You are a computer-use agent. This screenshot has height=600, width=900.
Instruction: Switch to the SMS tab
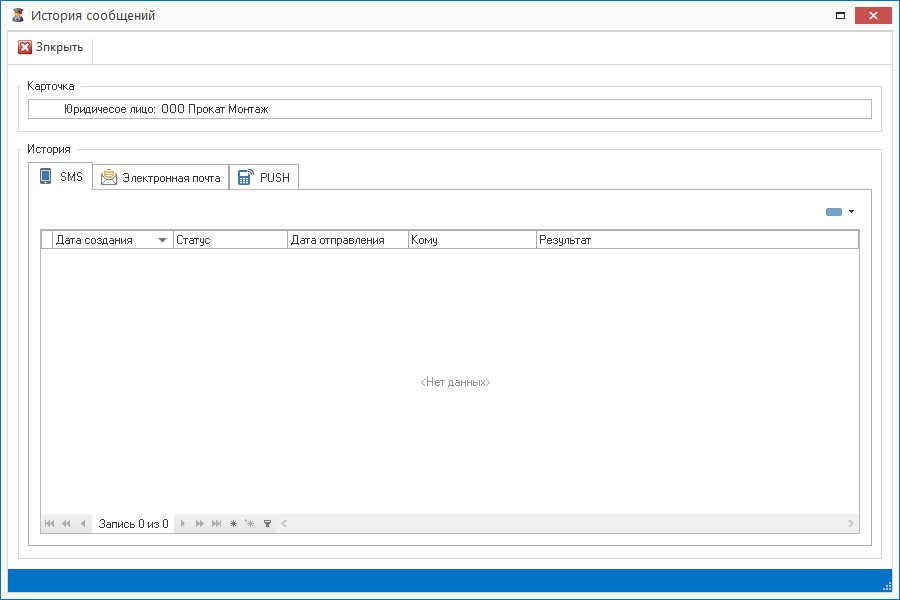pyautogui.click(x=61, y=177)
